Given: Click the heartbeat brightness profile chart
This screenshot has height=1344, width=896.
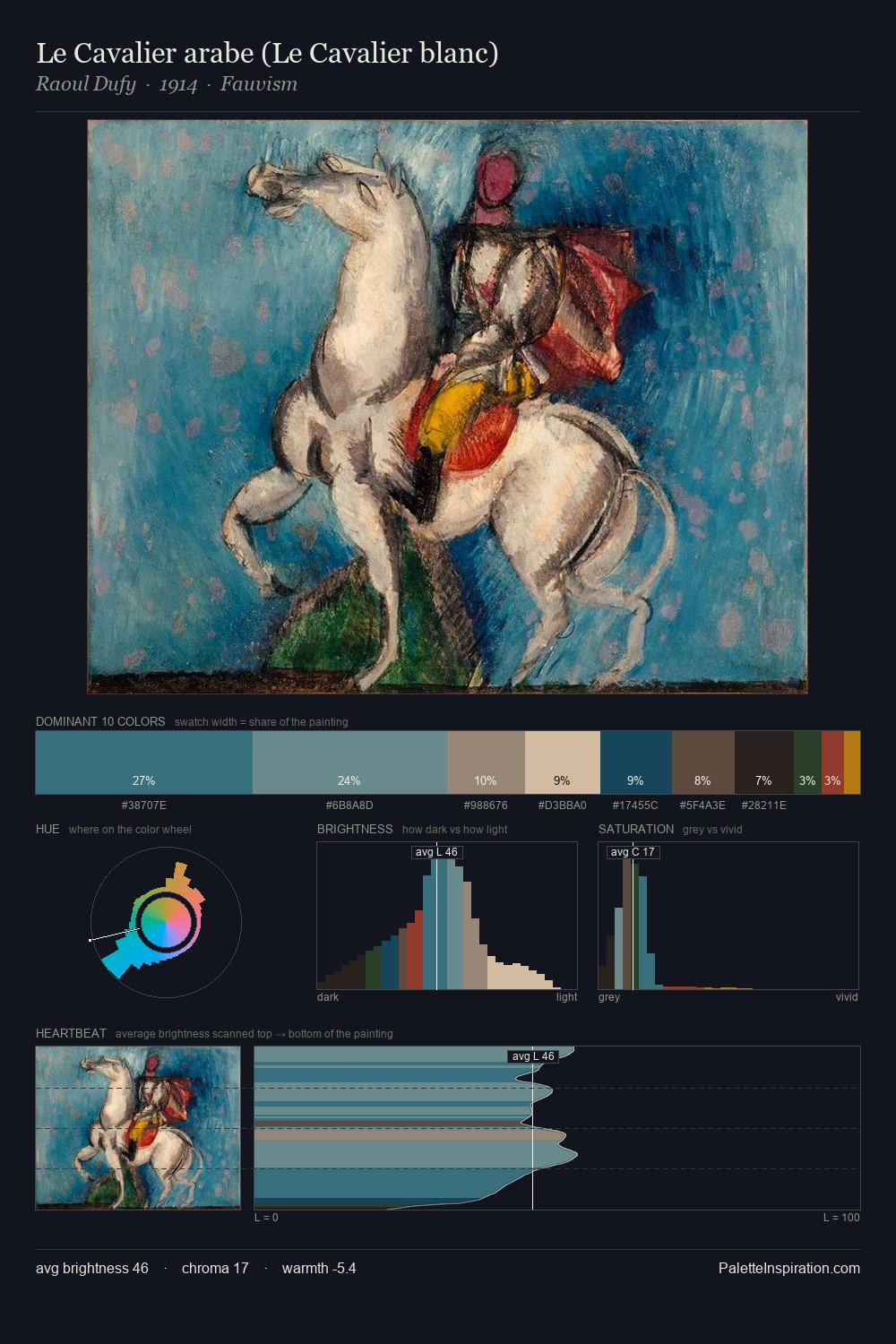Looking at the screenshot, I should (557, 1128).
